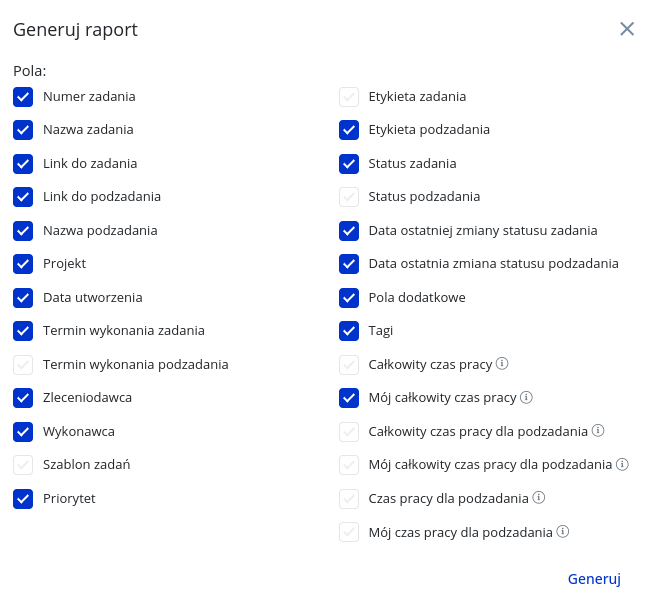Uncheck the Tagi field
649x609 pixels.
[349, 331]
